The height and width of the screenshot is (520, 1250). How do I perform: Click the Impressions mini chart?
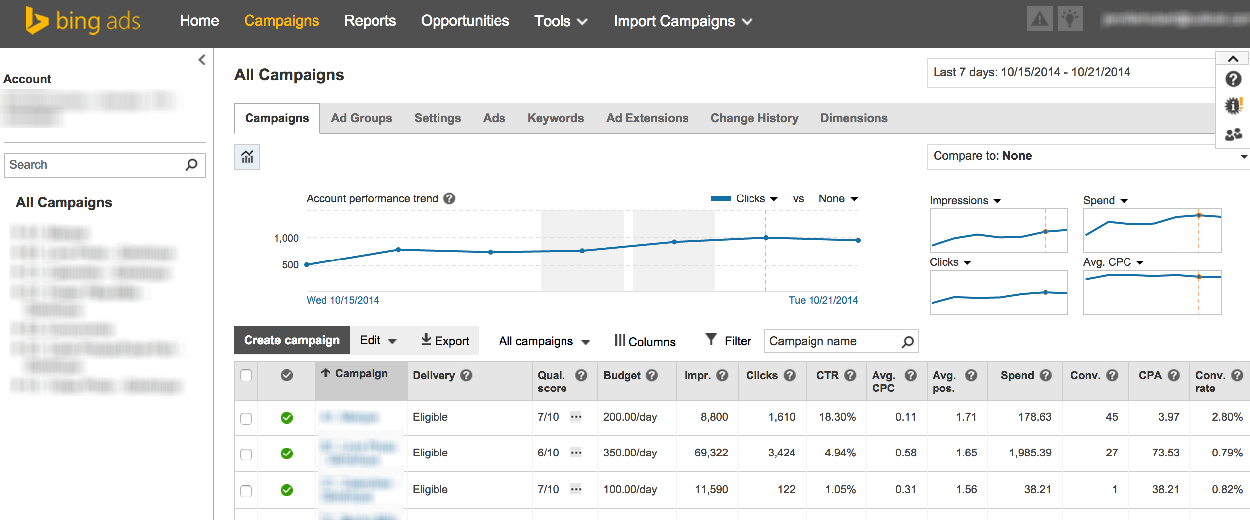998,229
